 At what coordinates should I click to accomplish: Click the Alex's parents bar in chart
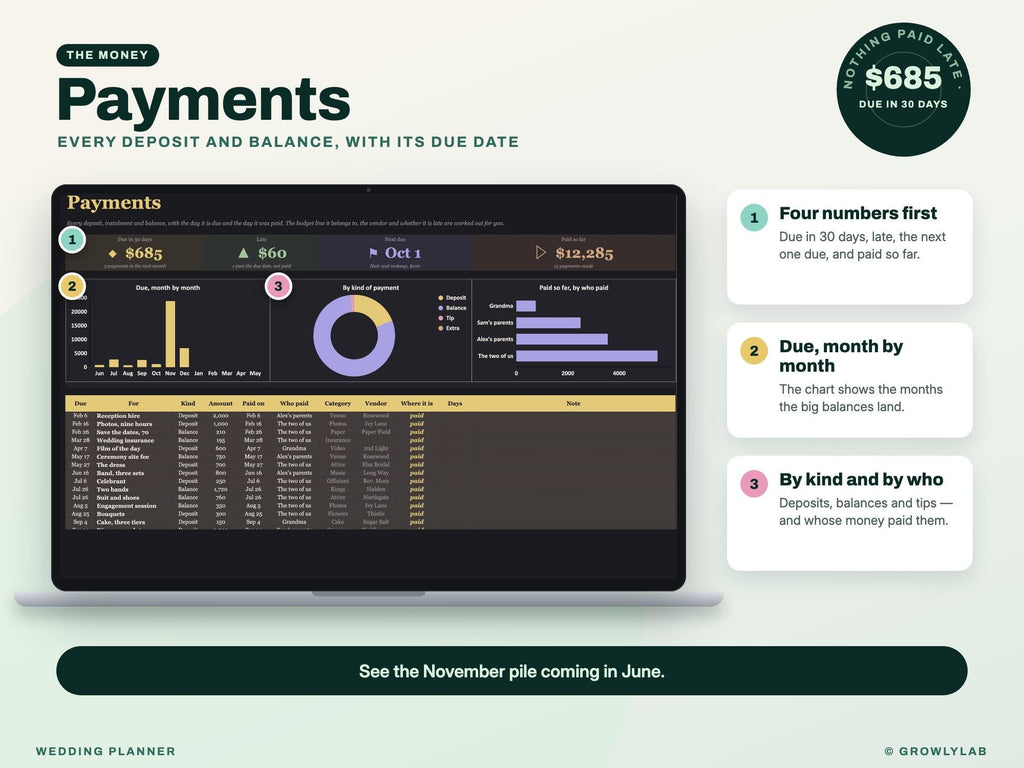(x=562, y=339)
